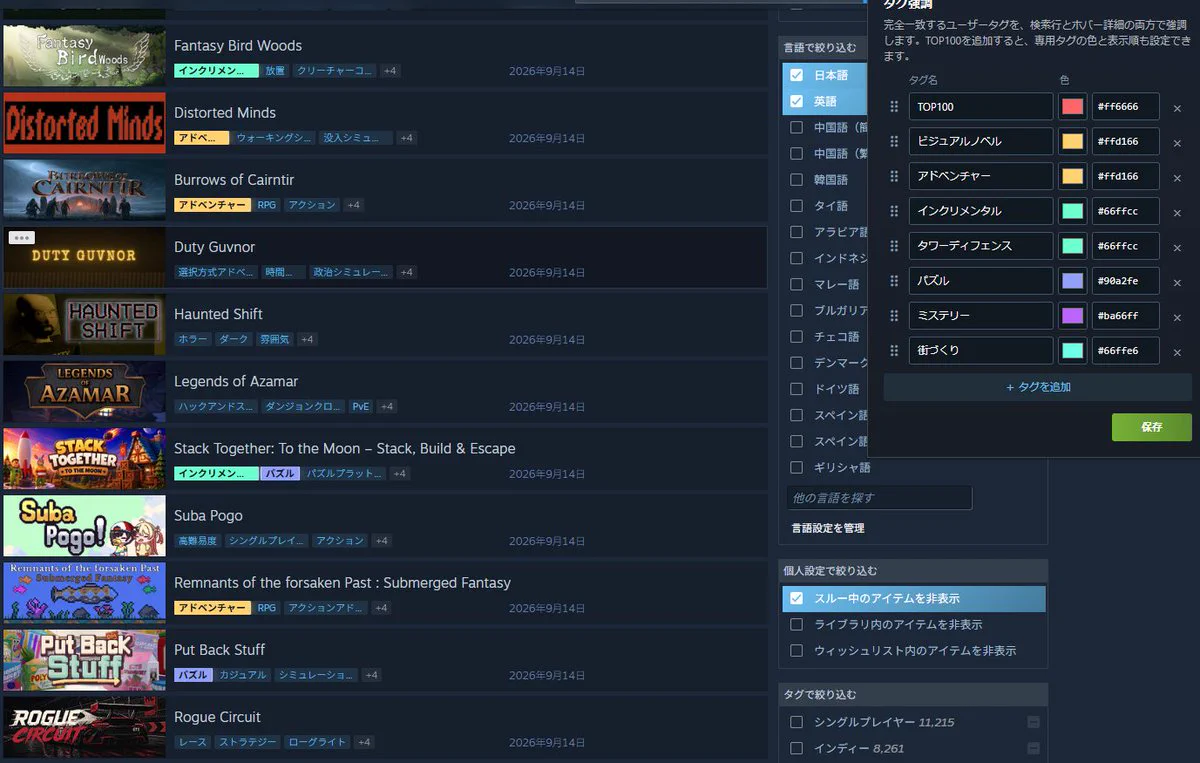Open Stack Together: To the Moon listing

pos(345,448)
